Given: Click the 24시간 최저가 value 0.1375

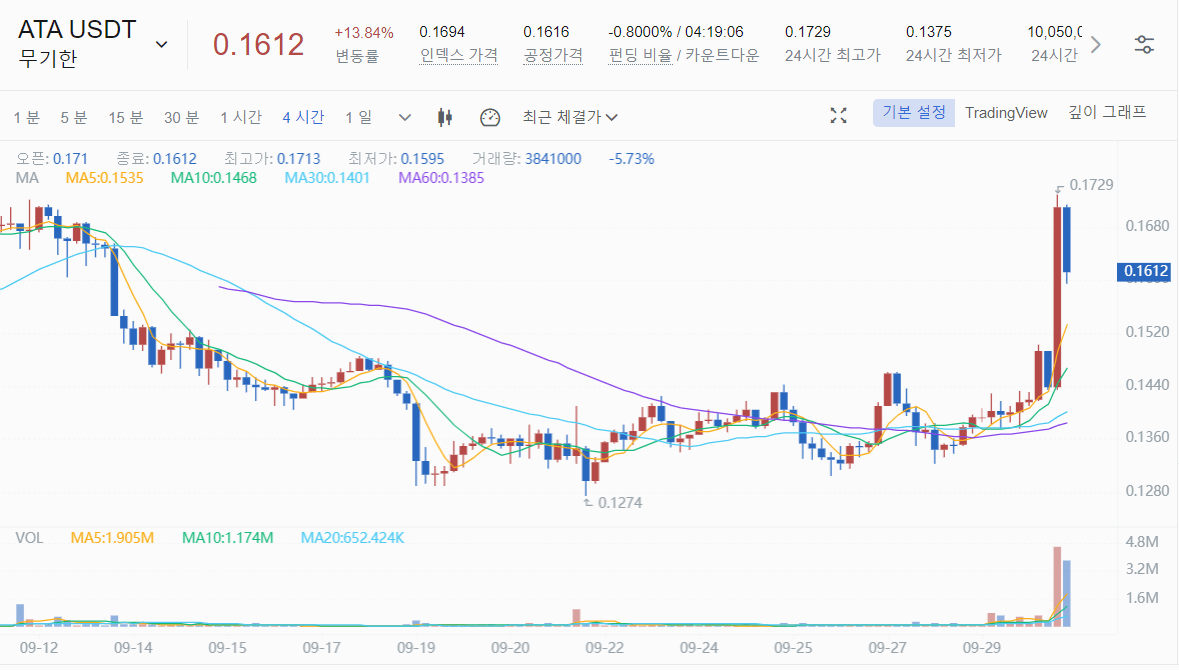Looking at the screenshot, I should 929,32.
